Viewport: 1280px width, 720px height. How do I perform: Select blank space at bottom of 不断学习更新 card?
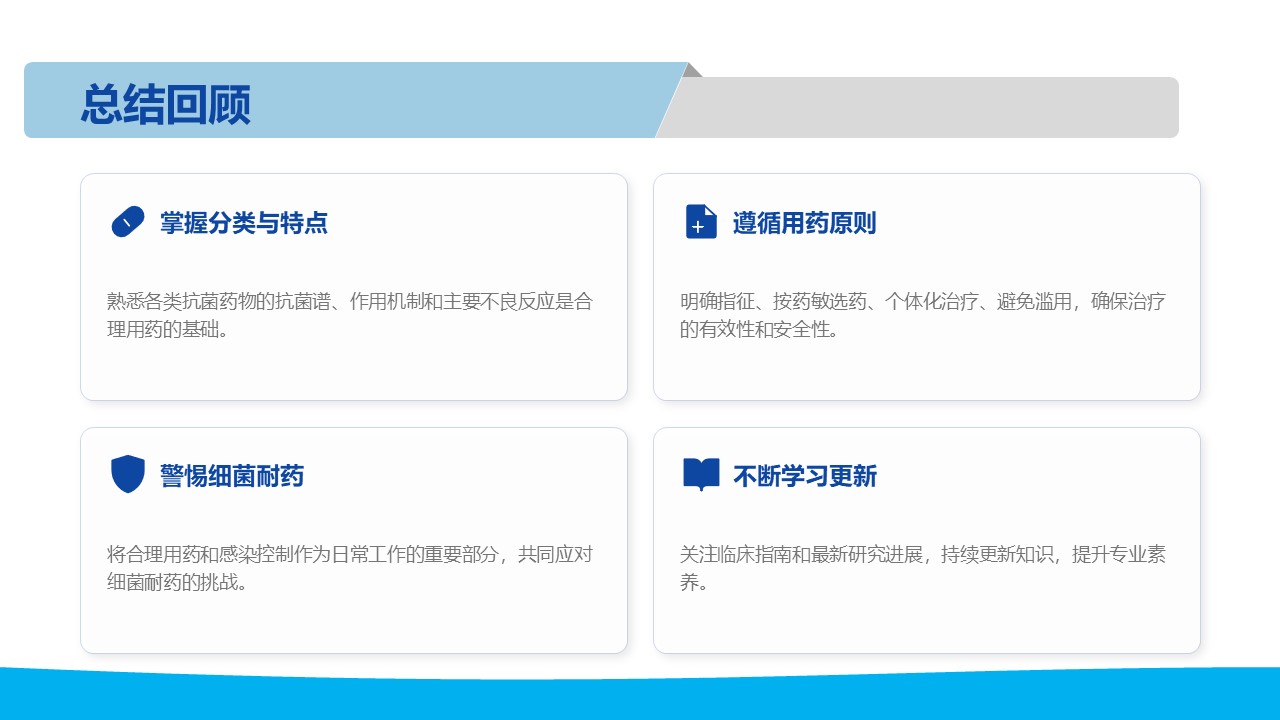[926, 625]
